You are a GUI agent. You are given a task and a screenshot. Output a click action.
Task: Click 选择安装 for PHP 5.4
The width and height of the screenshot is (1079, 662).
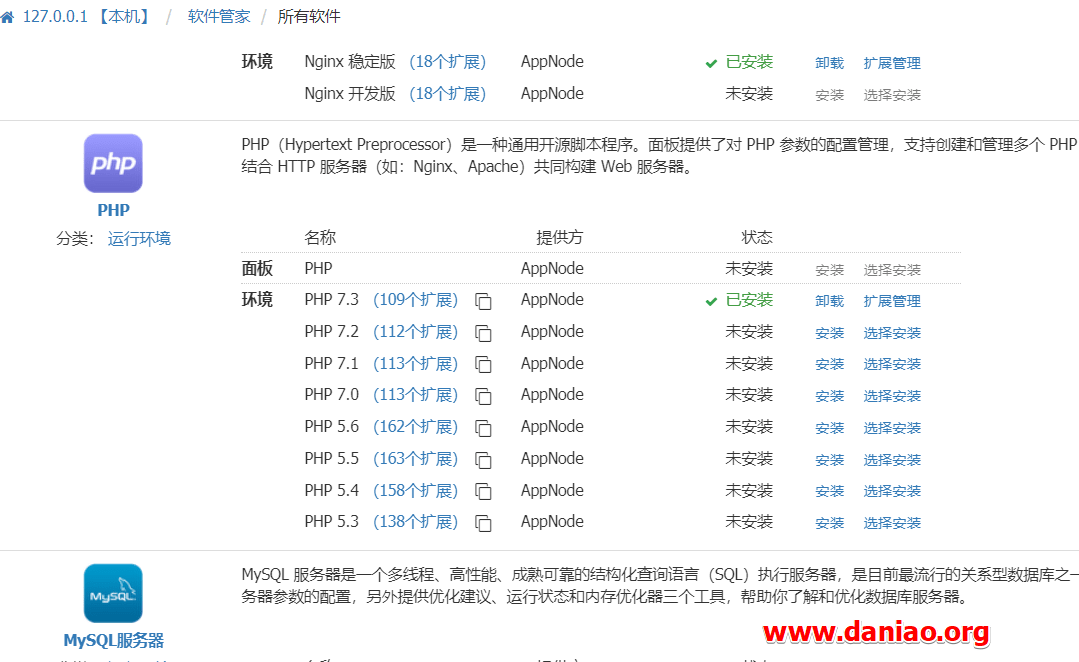tap(892, 491)
